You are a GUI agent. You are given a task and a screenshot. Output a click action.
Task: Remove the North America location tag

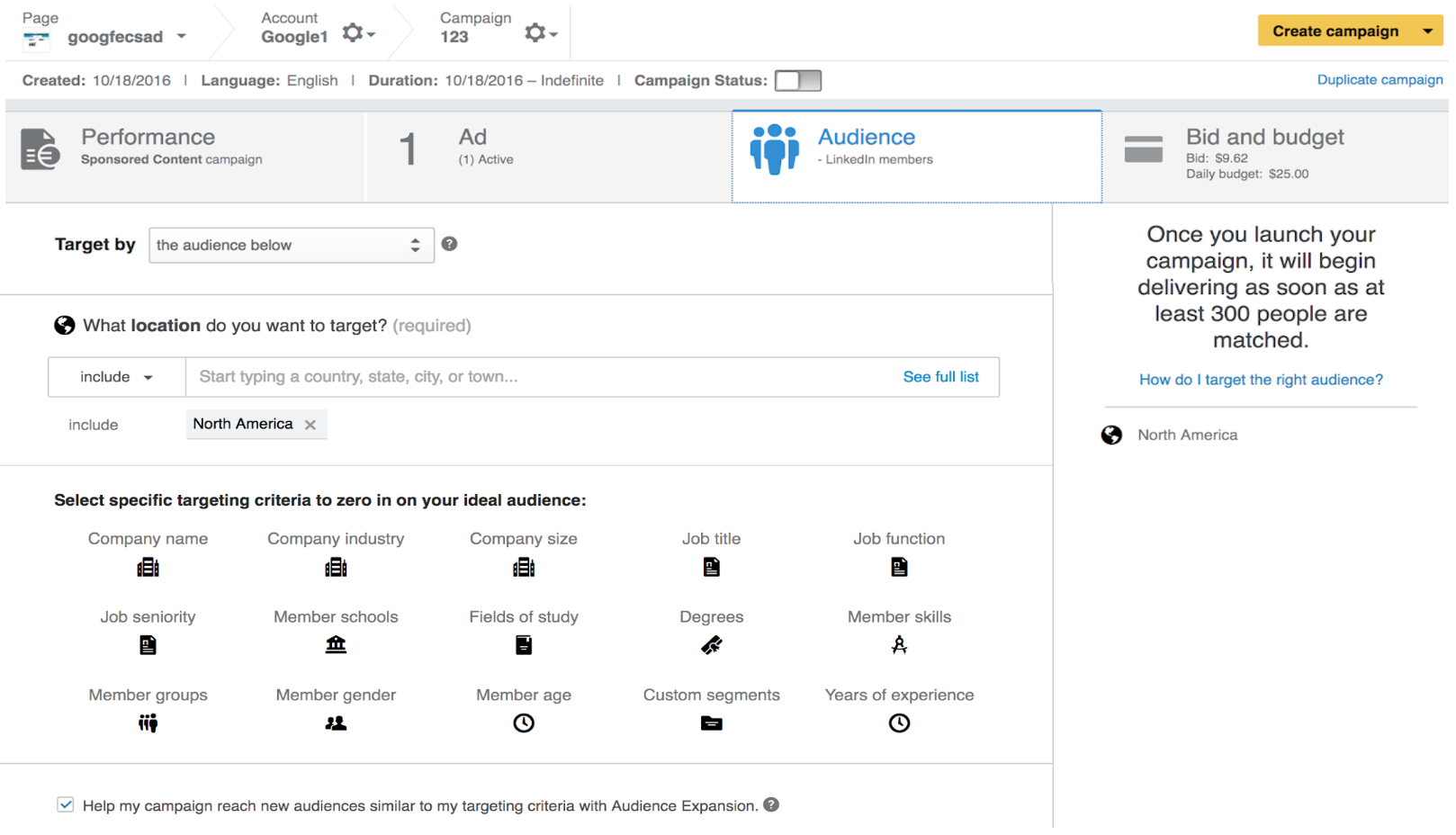(x=310, y=425)
